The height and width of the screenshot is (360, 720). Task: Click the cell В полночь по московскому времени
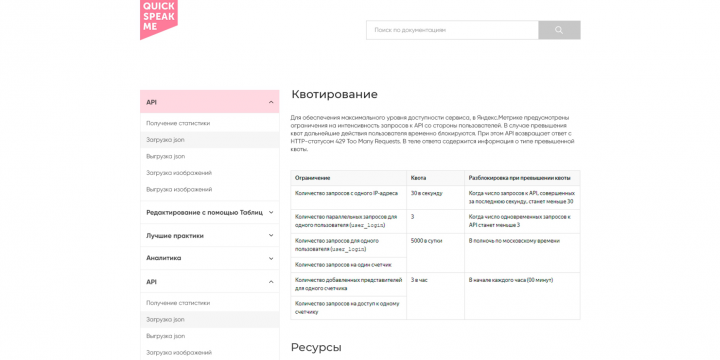522,253
